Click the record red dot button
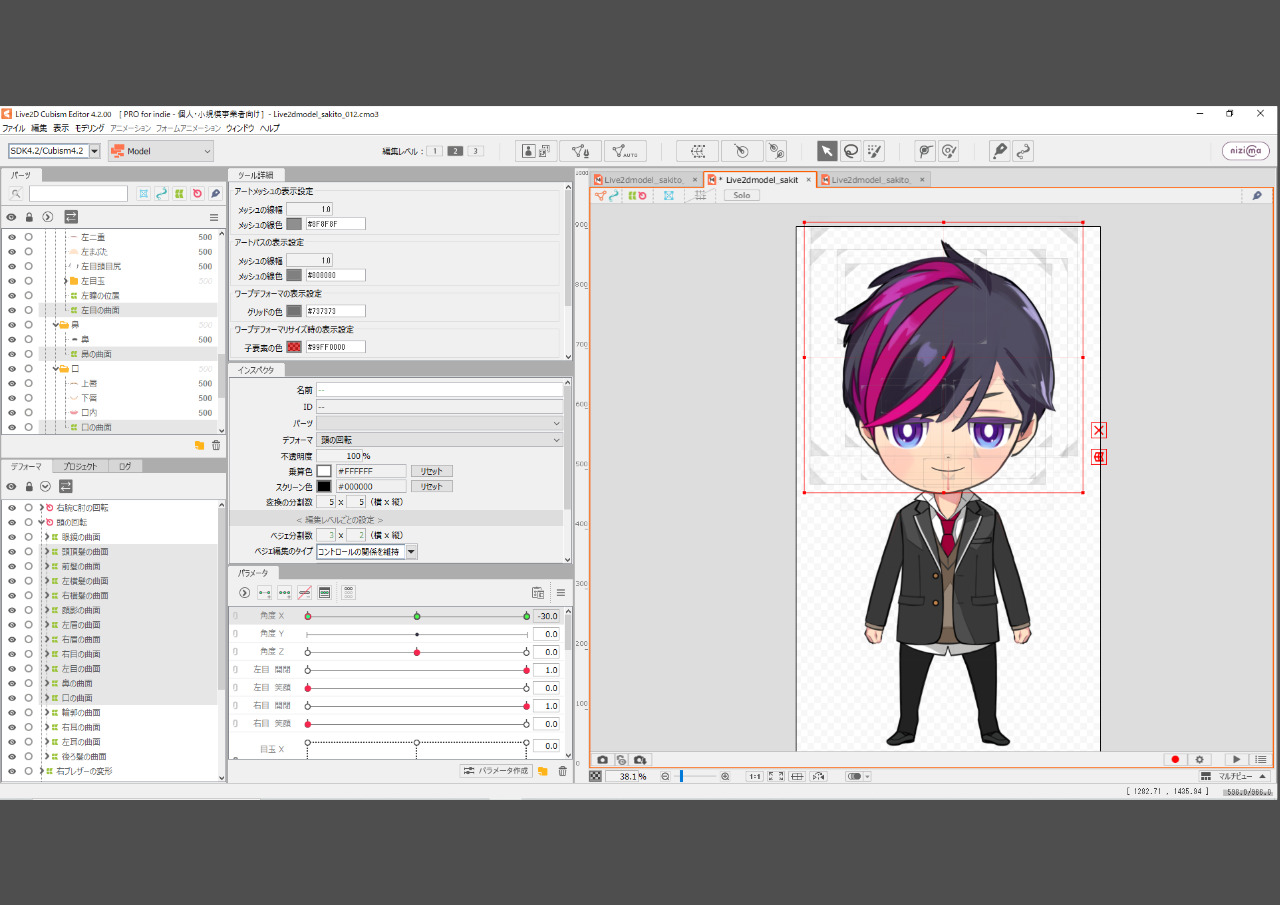 pyautogui.click(x=1176, y=760)
